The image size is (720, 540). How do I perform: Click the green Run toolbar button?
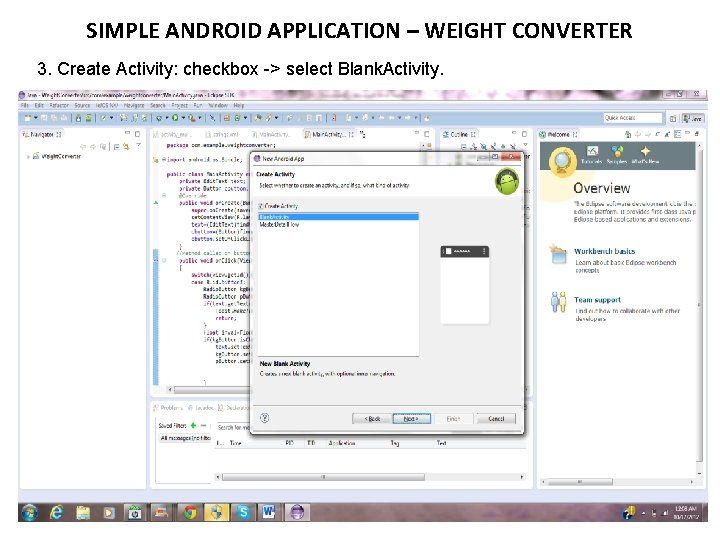tap(175, 118)
